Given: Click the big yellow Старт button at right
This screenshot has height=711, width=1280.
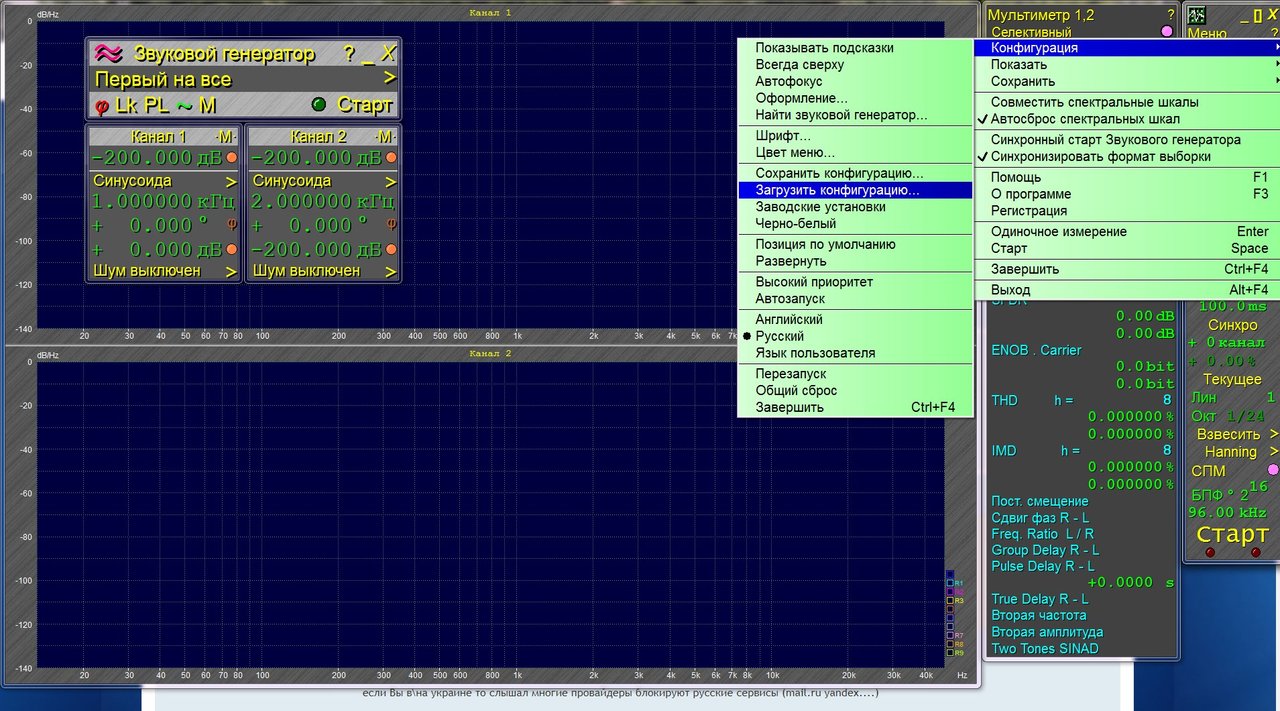Looking at the screenshot, I should click(x=1232, y=535).
